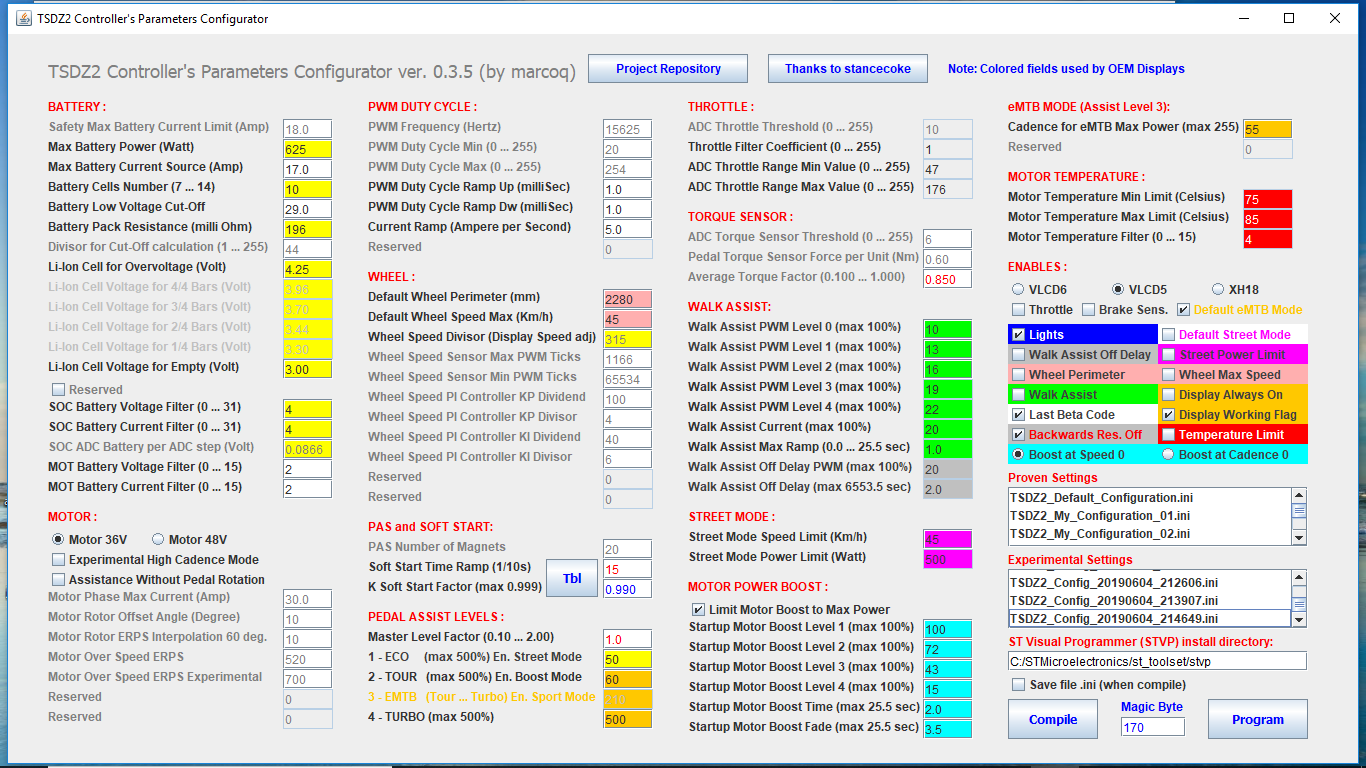Select the XH18 display radio button

coord(1218,289)
